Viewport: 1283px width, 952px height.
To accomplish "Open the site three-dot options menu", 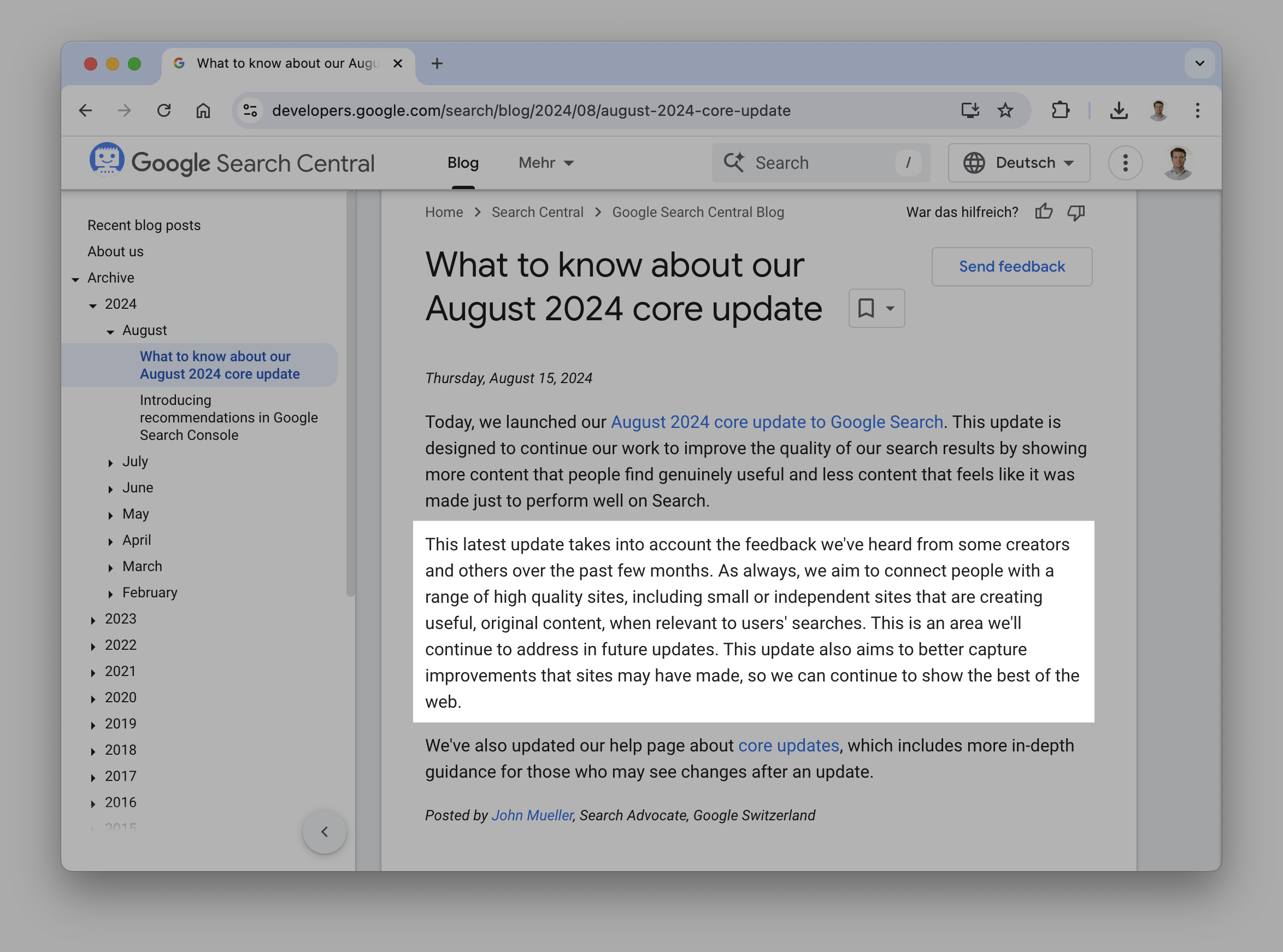I will click(1125, 163).
